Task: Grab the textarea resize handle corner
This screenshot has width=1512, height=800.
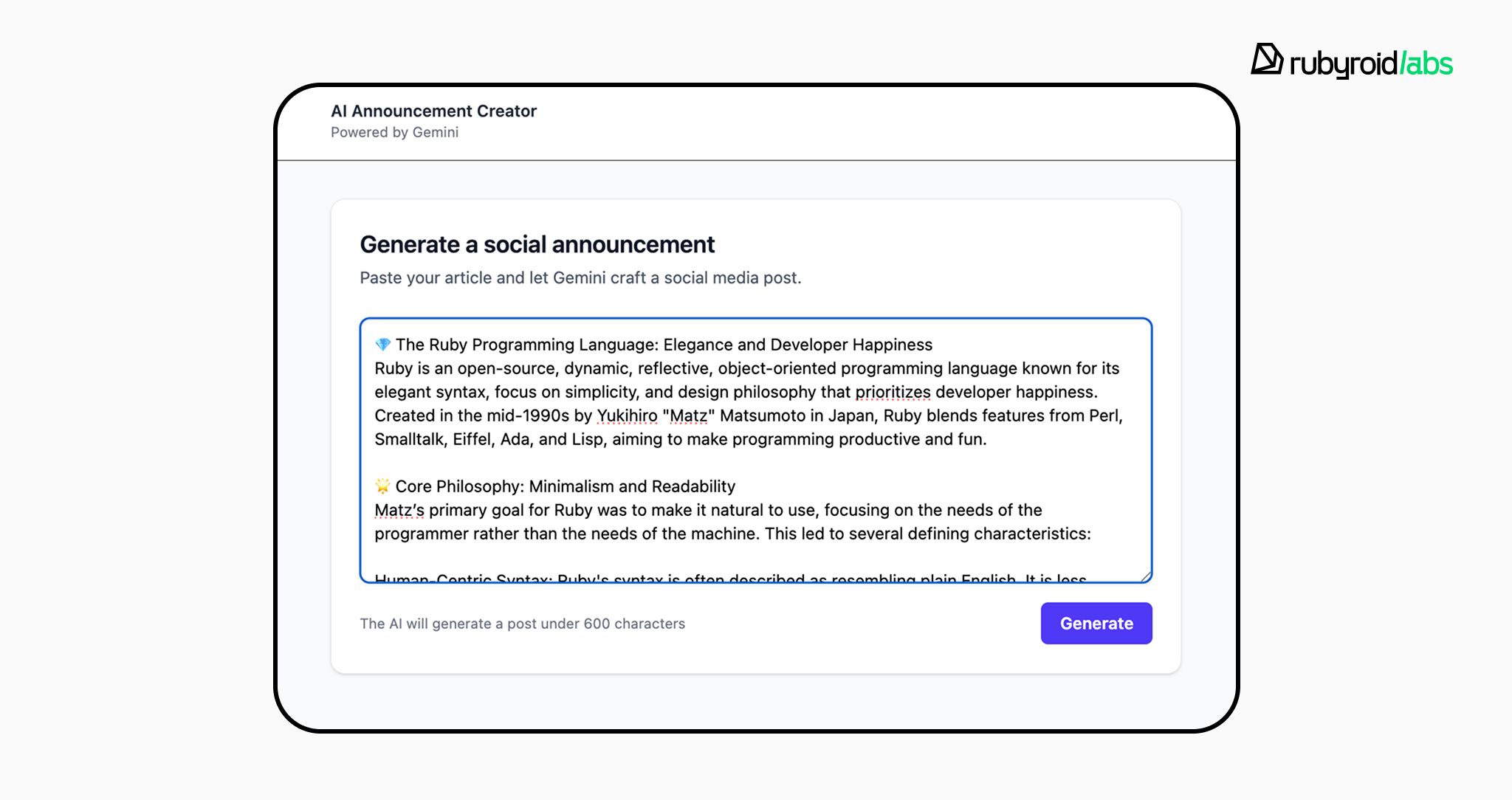Action: [x=1146, y=576]
